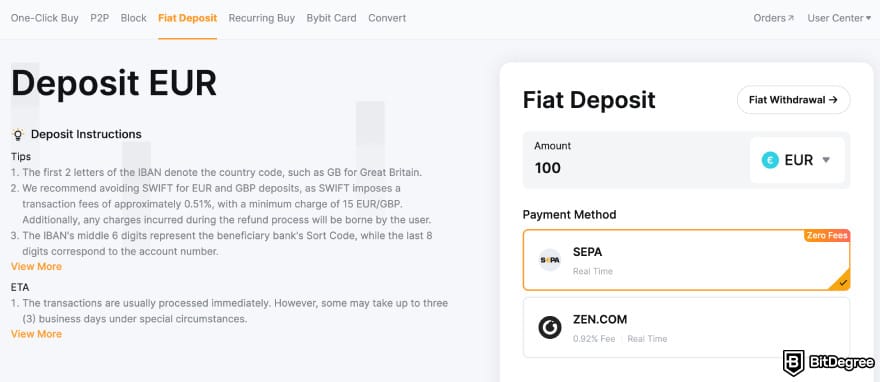The image size is (880, 382).
Task: Switch to the P2P tab
Action: coord(99,18)
